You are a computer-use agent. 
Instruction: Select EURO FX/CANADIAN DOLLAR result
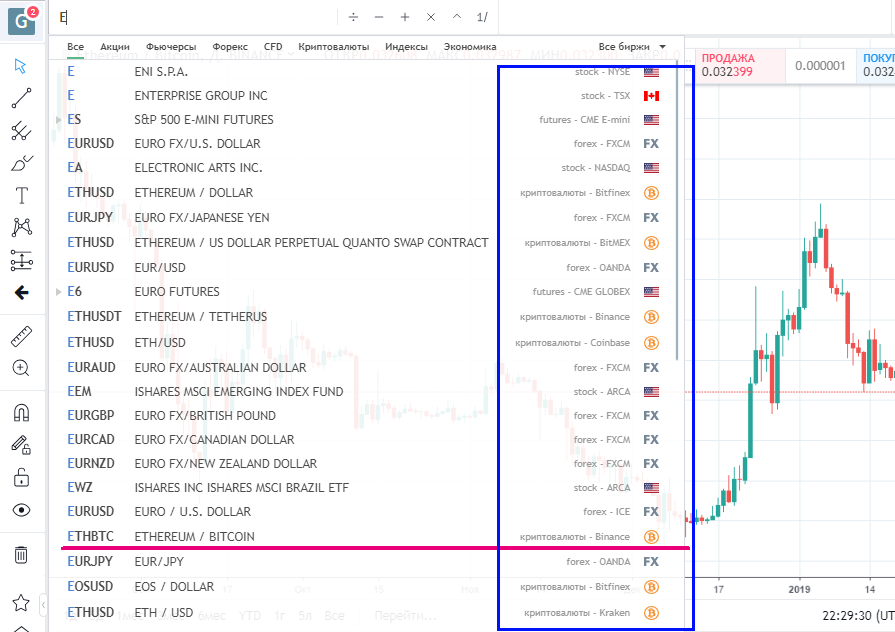pos(365,440)
